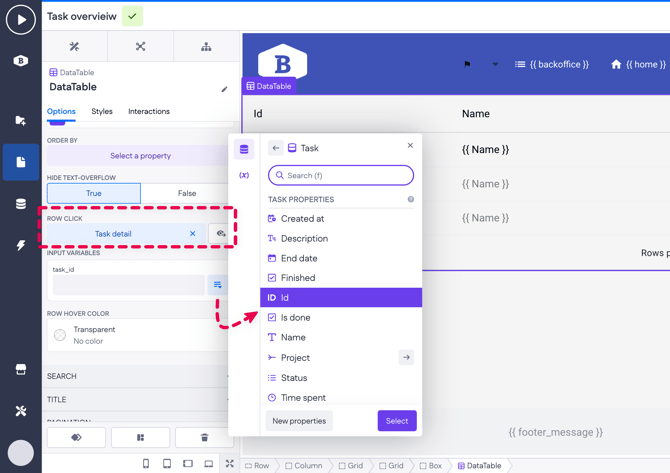Click the play button in top-left corner

click(x=21, y=19)
